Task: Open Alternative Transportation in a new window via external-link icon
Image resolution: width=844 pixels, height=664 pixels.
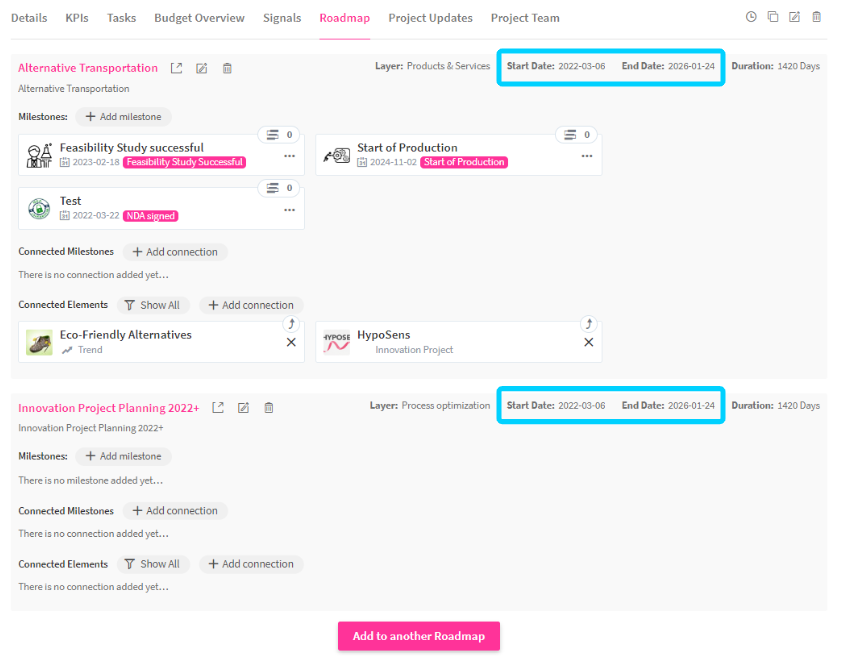Action: (x=176, y=67)
